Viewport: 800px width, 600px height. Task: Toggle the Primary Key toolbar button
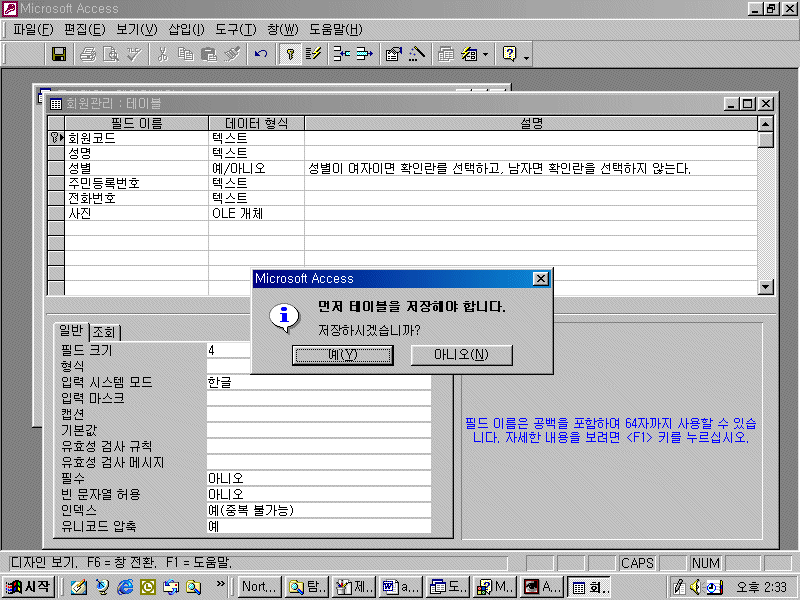click(290, 54)
